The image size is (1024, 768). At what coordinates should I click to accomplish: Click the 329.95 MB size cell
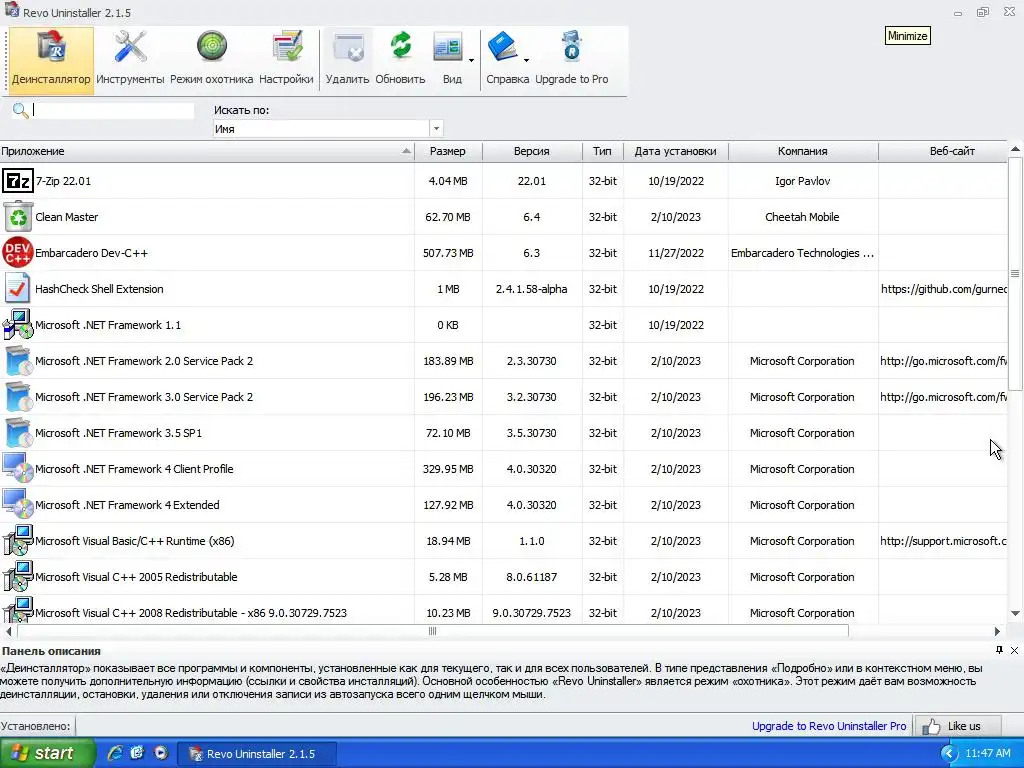tap(448, 469)
